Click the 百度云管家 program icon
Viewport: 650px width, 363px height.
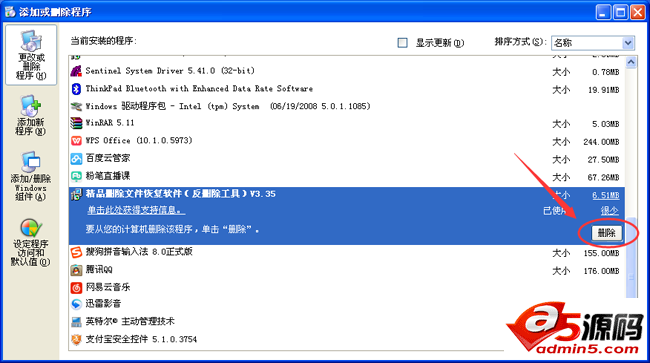(x=76, y=159)
